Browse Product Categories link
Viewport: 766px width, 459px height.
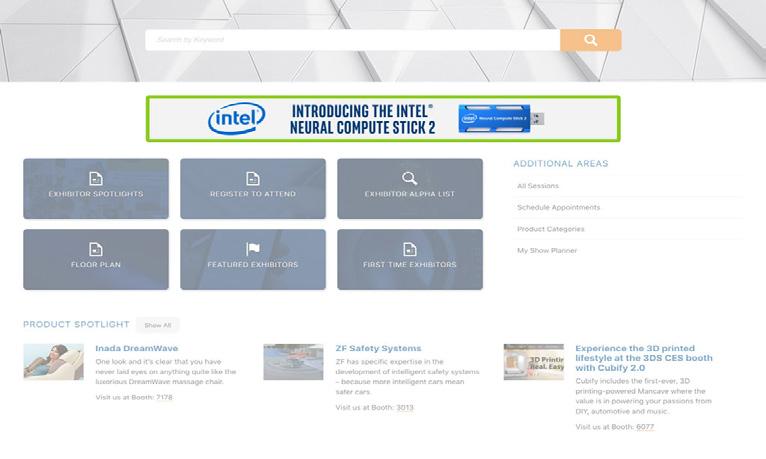[x=551, y=229]
